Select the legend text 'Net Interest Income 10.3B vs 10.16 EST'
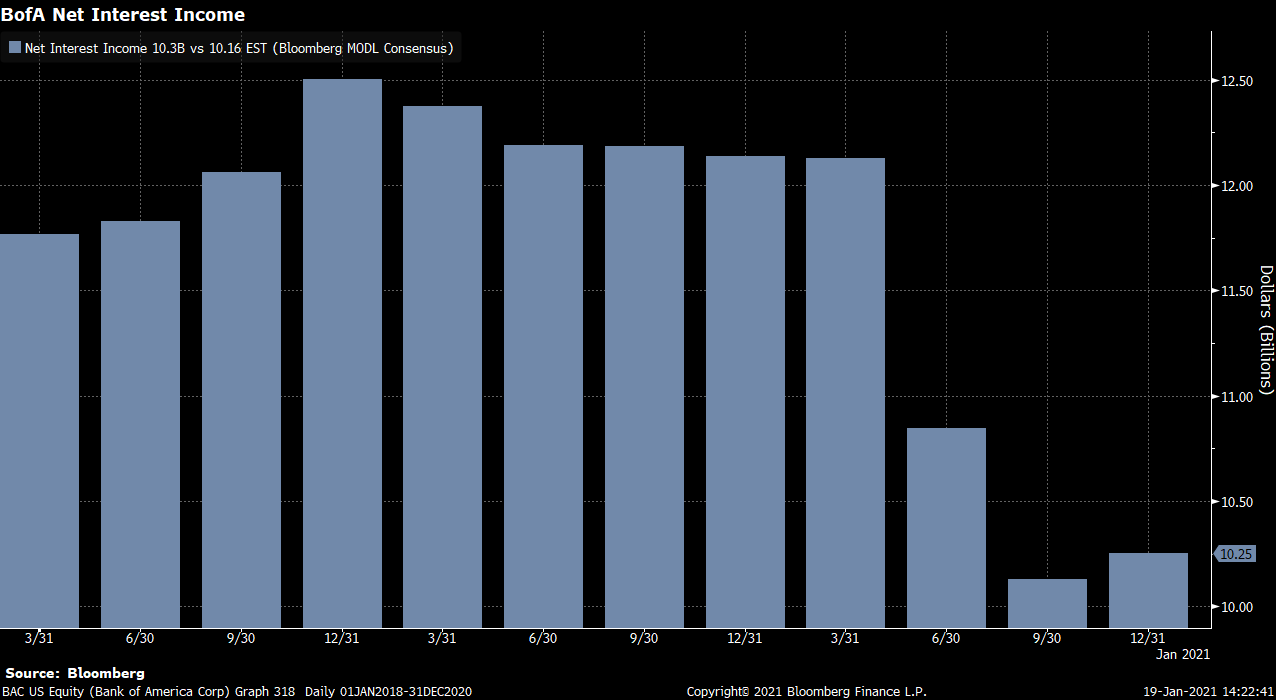 [145, 48]
